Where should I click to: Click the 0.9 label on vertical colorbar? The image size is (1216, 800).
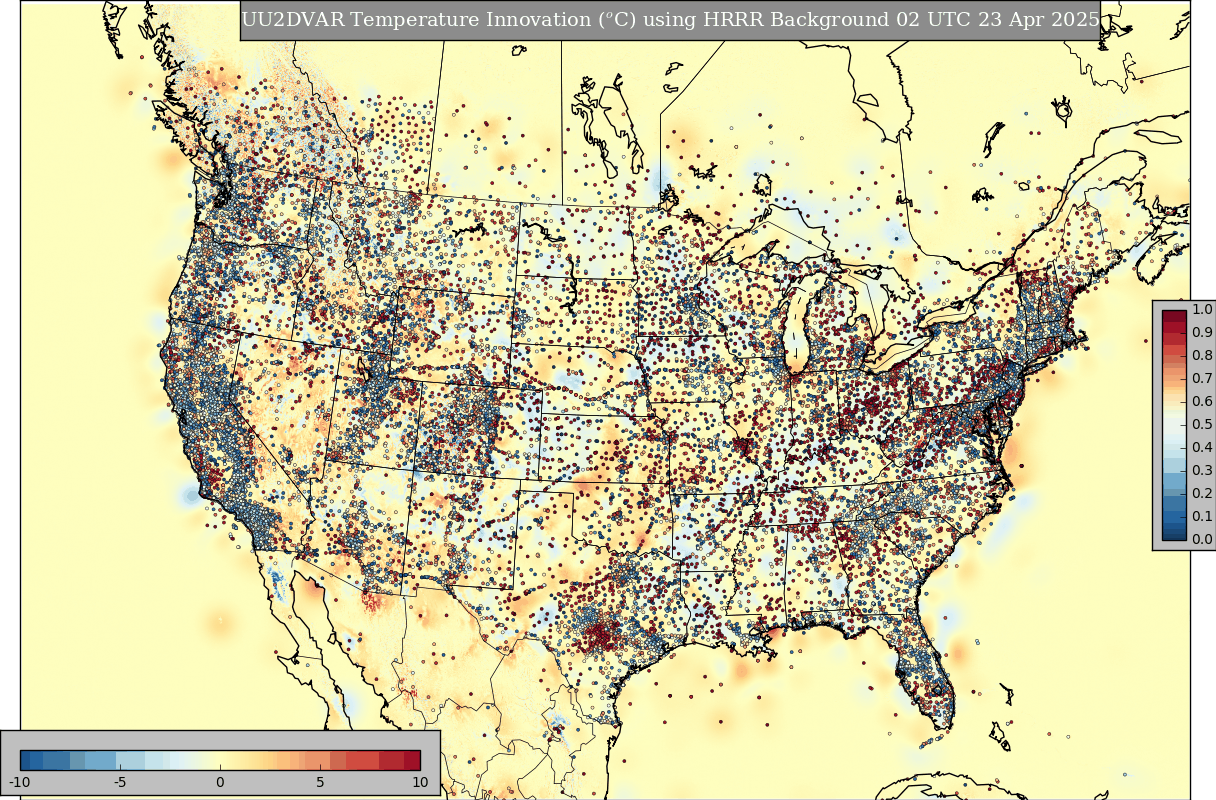coord(1202,333)
